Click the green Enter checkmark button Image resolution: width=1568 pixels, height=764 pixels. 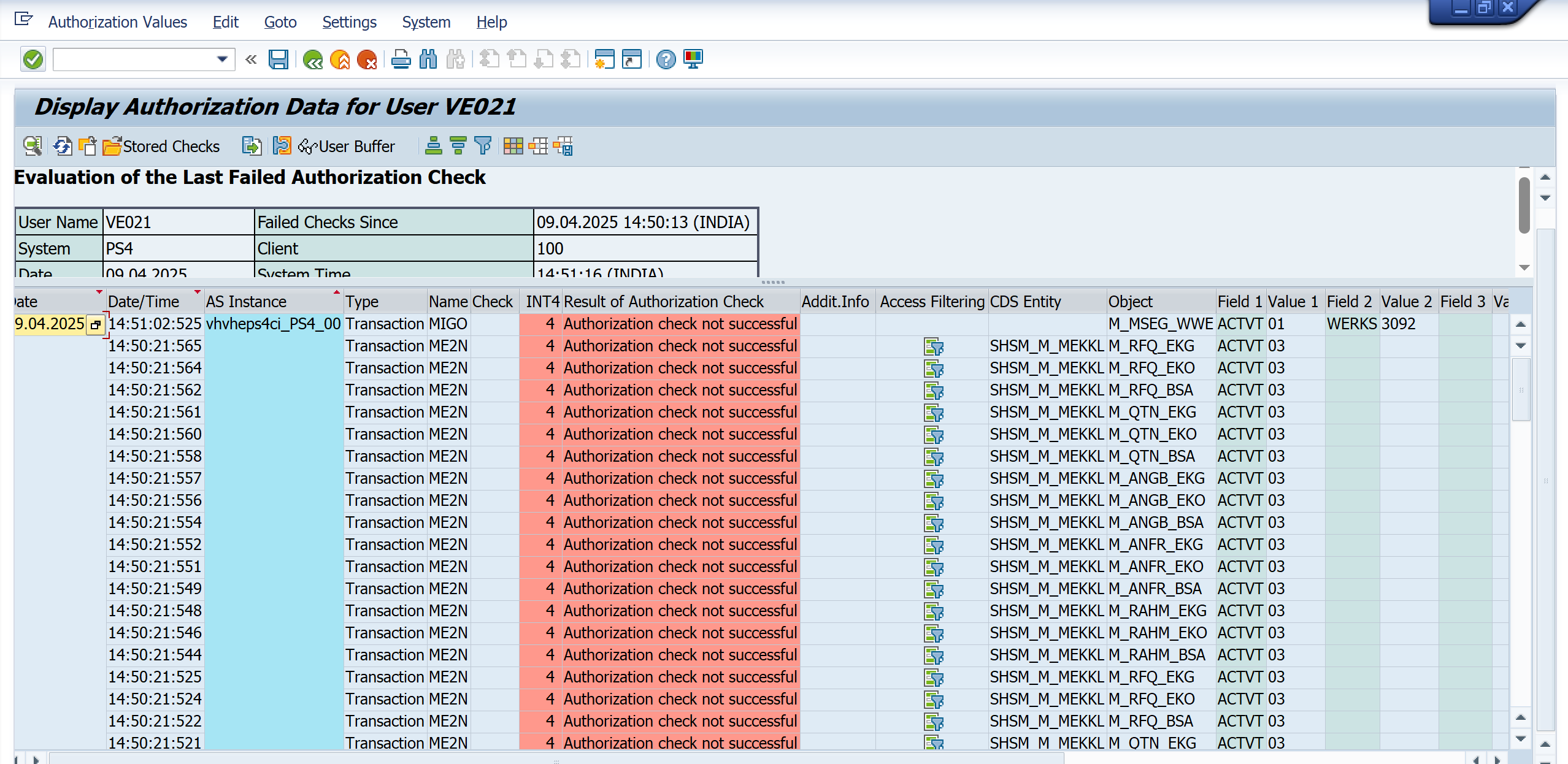tap(33, 59)
